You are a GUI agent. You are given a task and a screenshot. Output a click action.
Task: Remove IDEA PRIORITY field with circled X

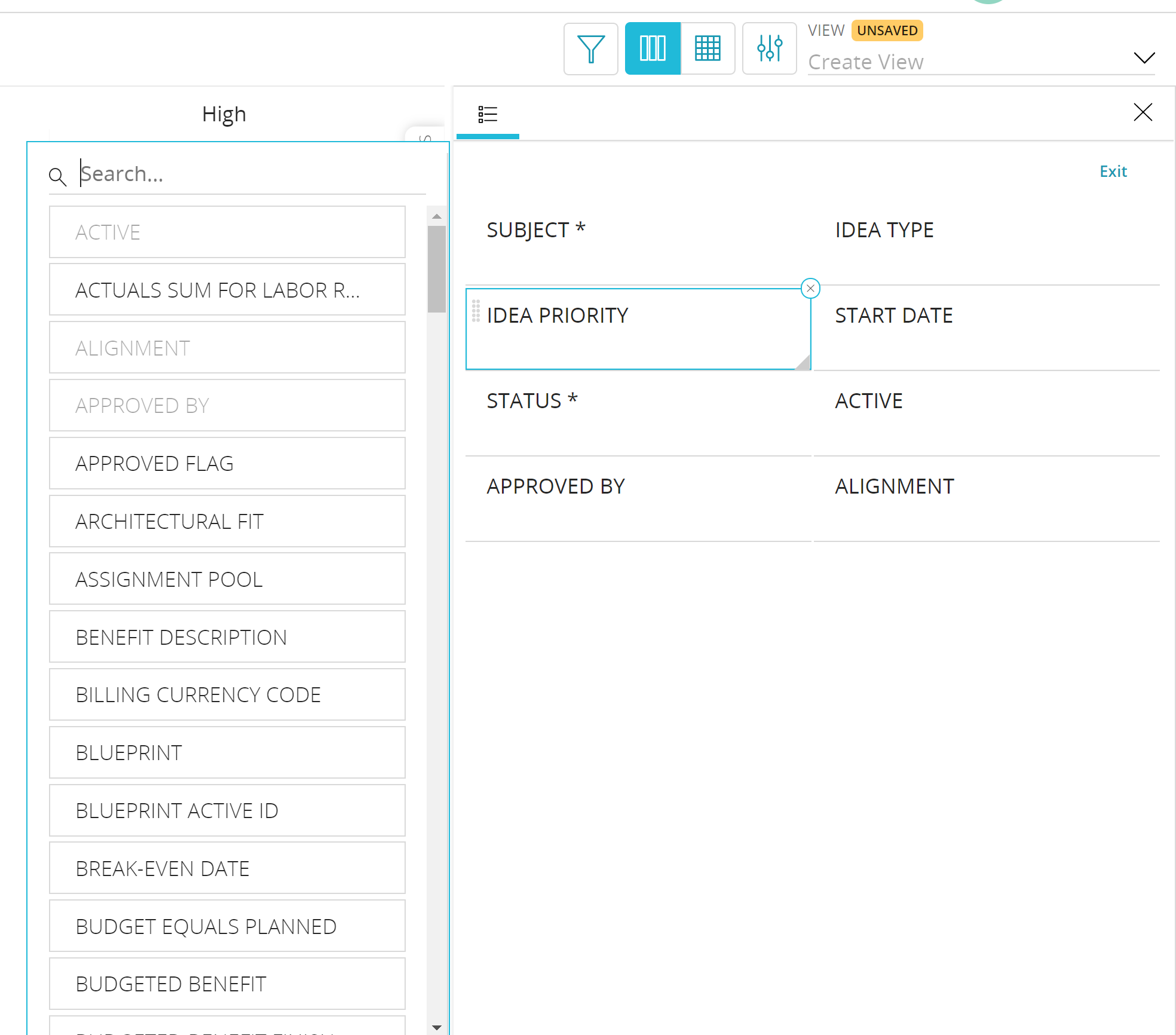[810, 289]
